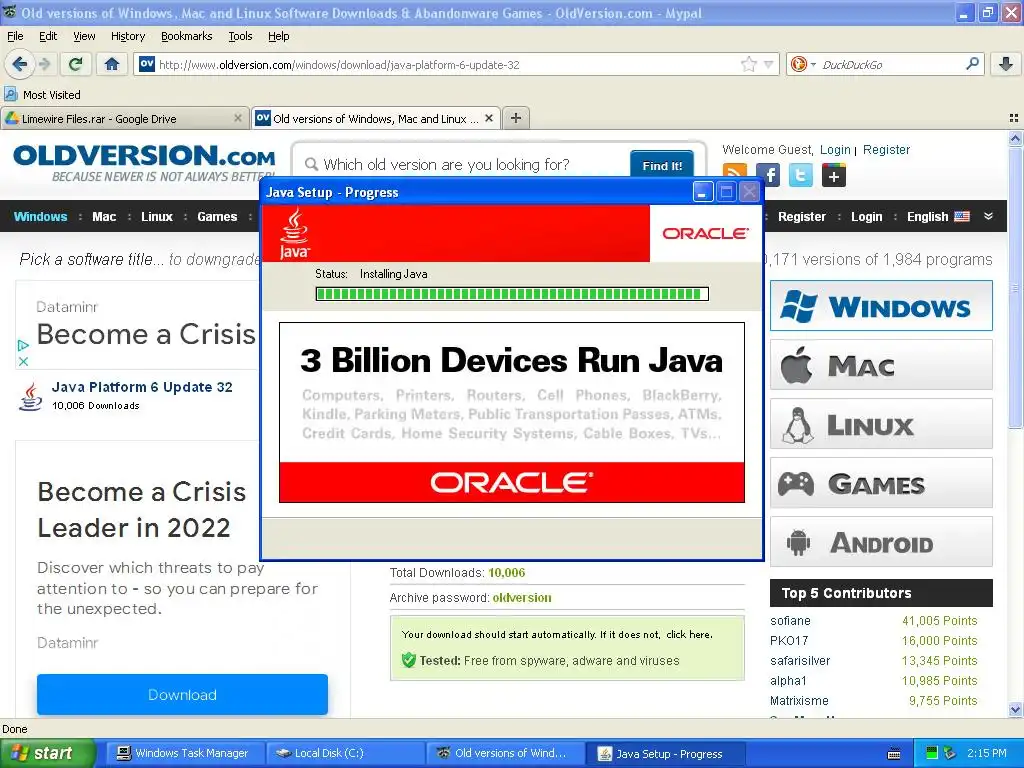1024x768 pixels.
Task: Open the Bookmarks menu
Action: pos(186,36)
